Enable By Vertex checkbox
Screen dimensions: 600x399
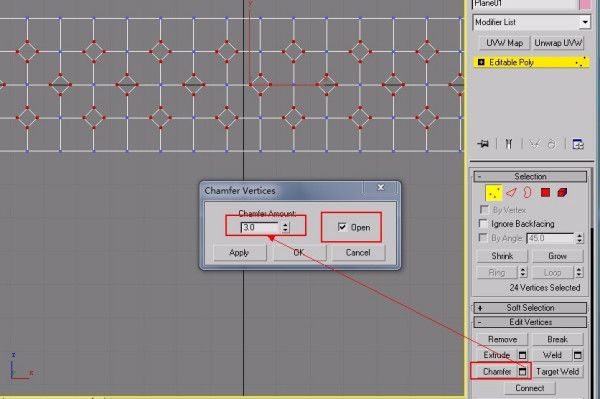(484, 210)
